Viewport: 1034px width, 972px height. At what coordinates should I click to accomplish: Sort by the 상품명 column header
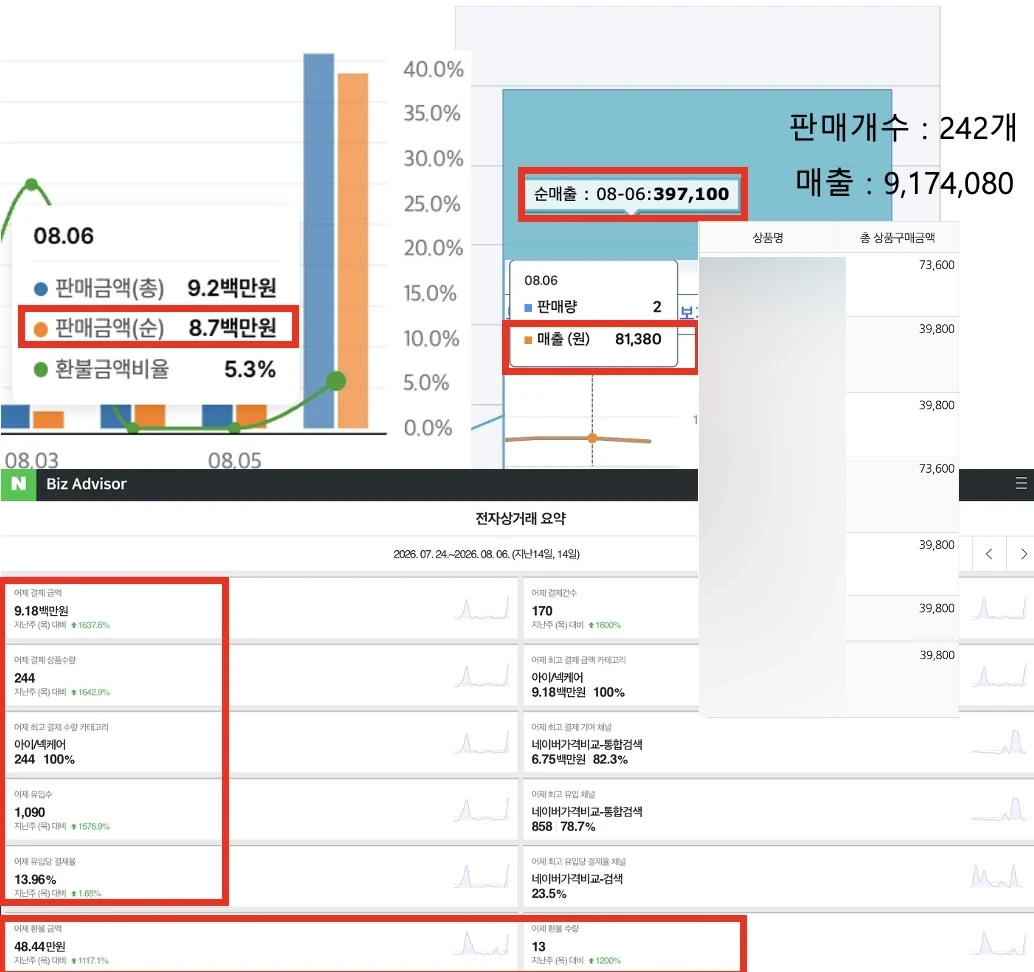click(768, 238)
